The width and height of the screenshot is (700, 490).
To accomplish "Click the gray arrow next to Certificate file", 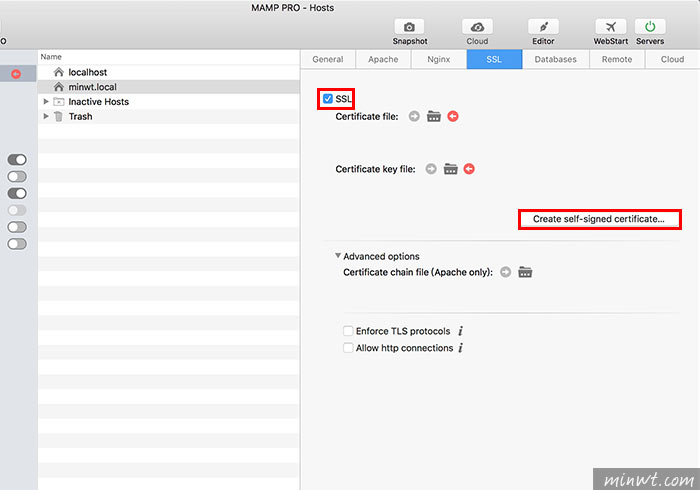I will pos(414,116).
